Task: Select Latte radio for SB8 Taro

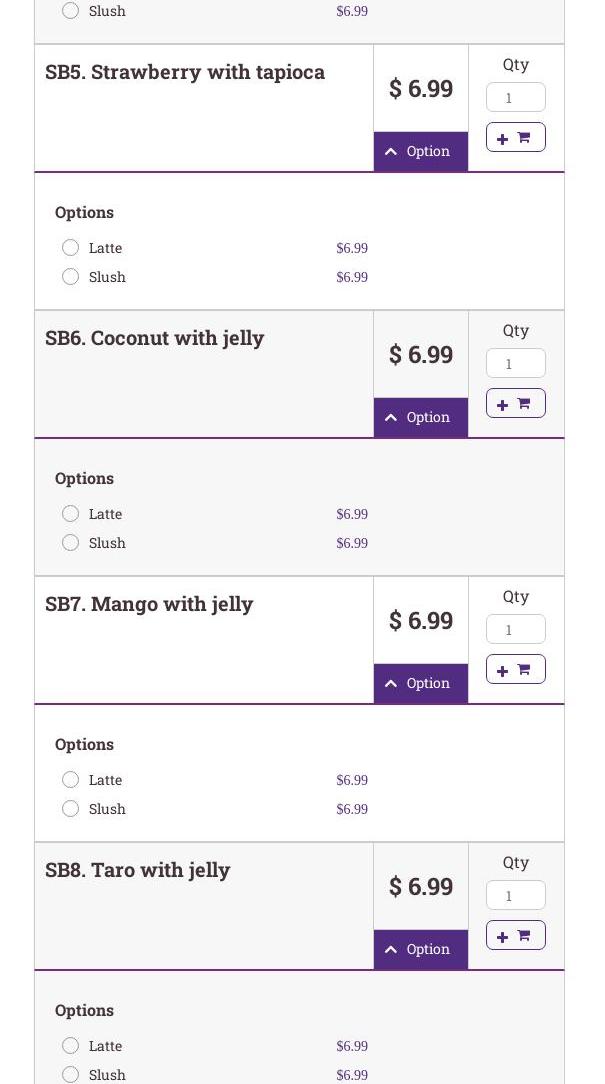Action: coord(70,1046)
